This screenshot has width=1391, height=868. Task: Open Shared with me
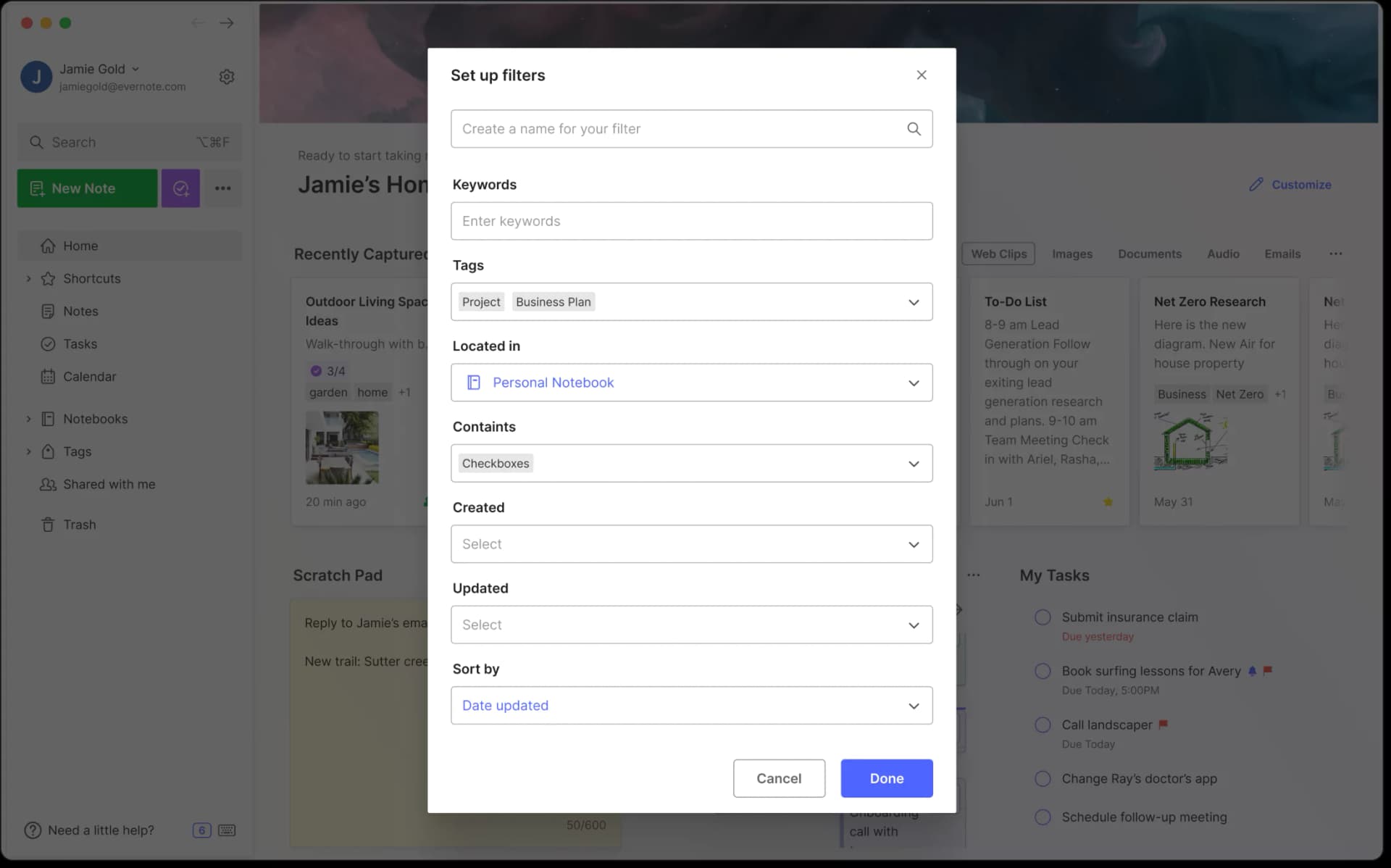tap(107, 484)
